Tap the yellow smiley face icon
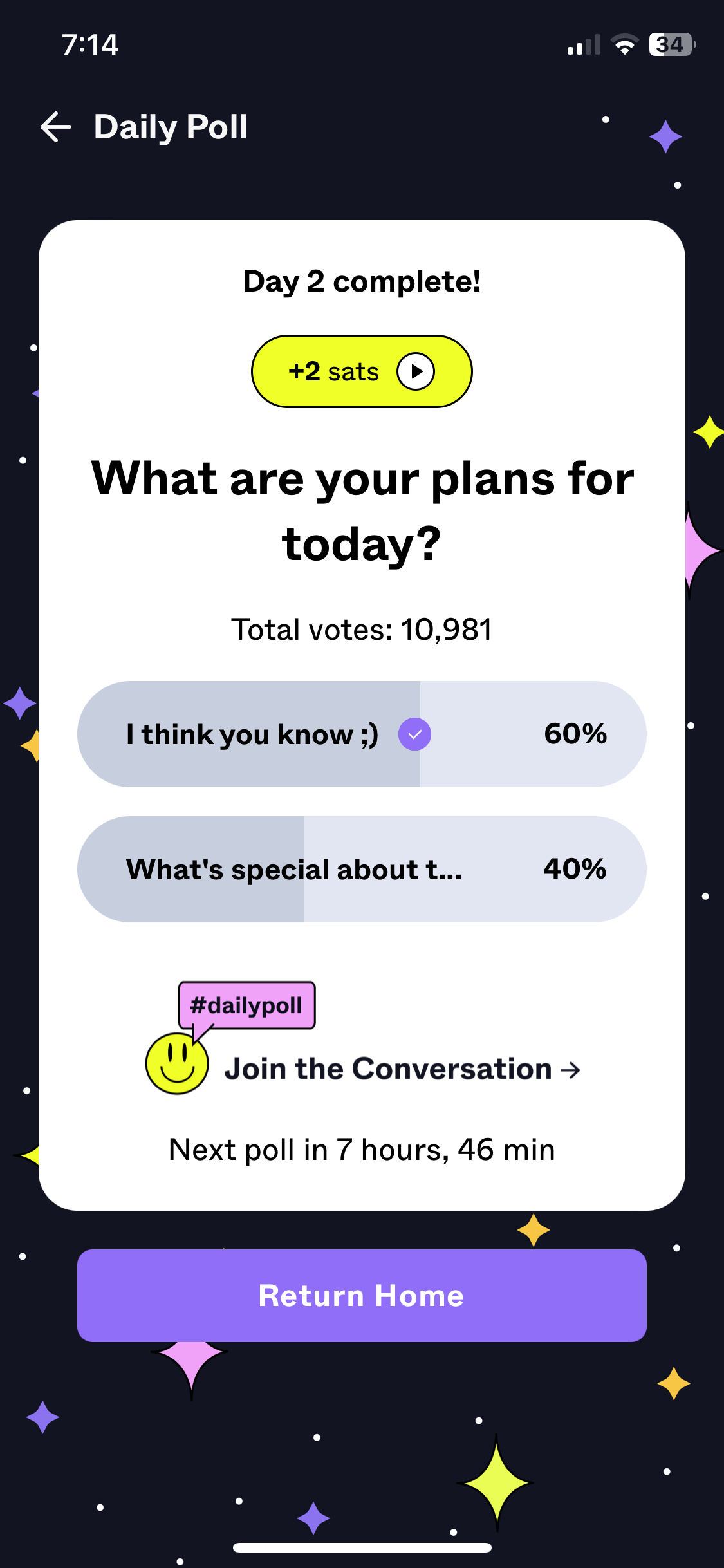The height and width of the screenshot is (1568, 724). (177, 1063)
